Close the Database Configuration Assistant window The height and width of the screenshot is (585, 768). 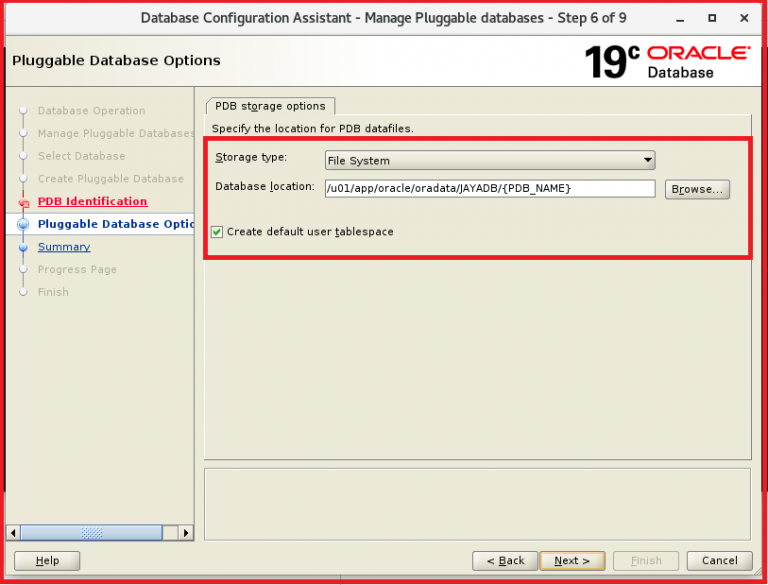[x=744, y=18]
